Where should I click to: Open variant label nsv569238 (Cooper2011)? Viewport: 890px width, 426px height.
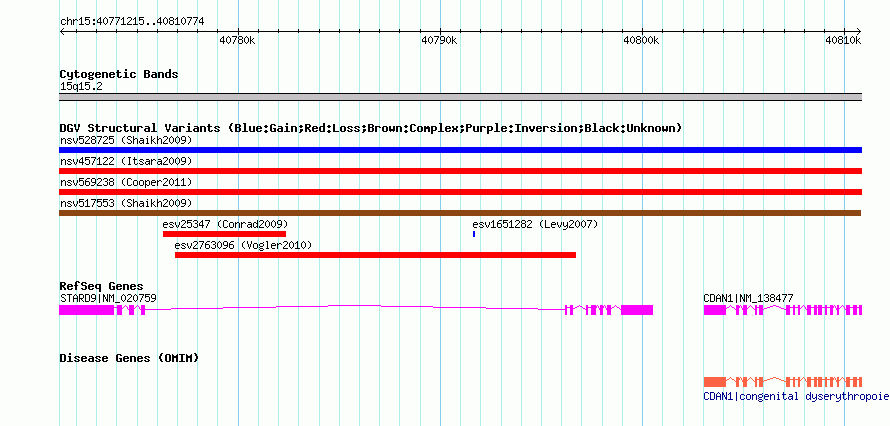(x=126, y=182)
